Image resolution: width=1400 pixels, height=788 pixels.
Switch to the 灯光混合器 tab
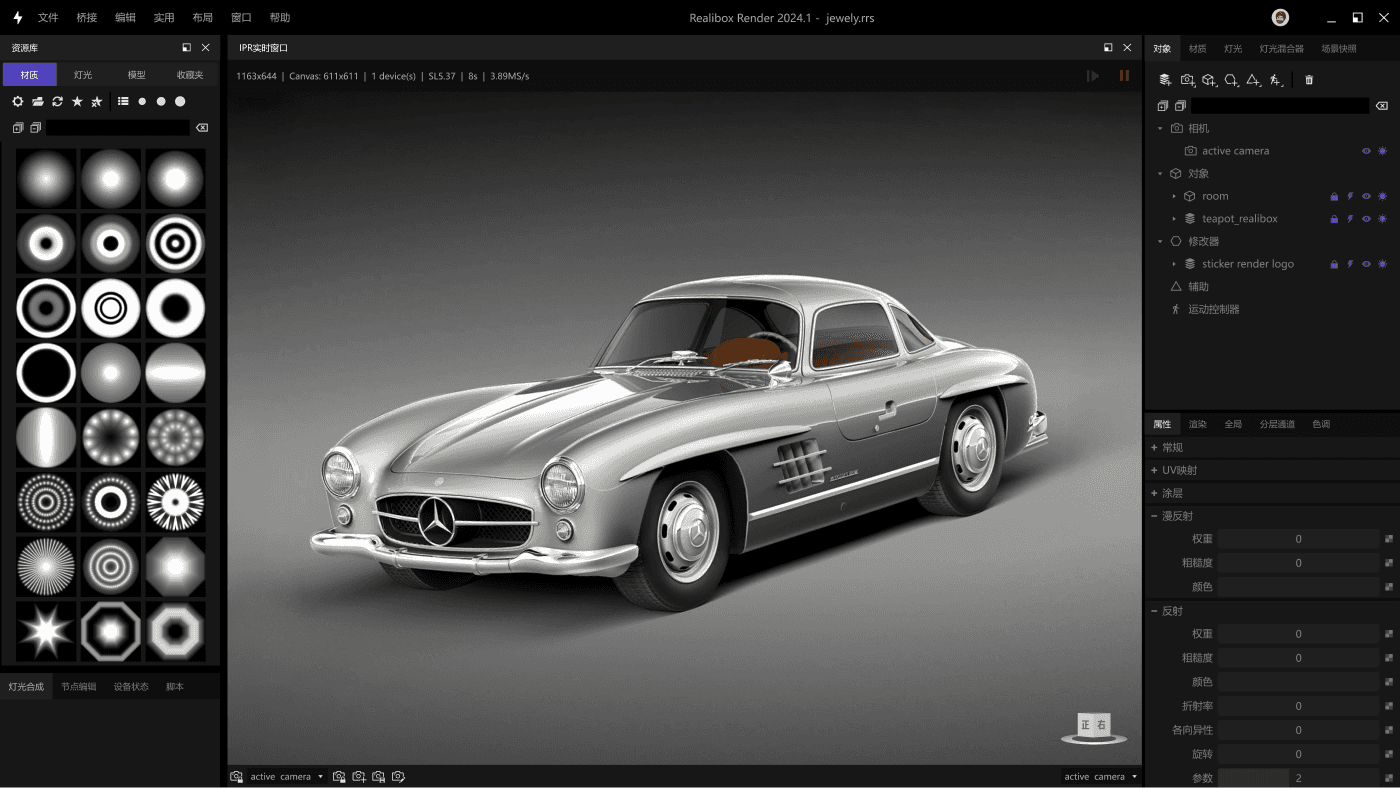tap(1281, 48)
